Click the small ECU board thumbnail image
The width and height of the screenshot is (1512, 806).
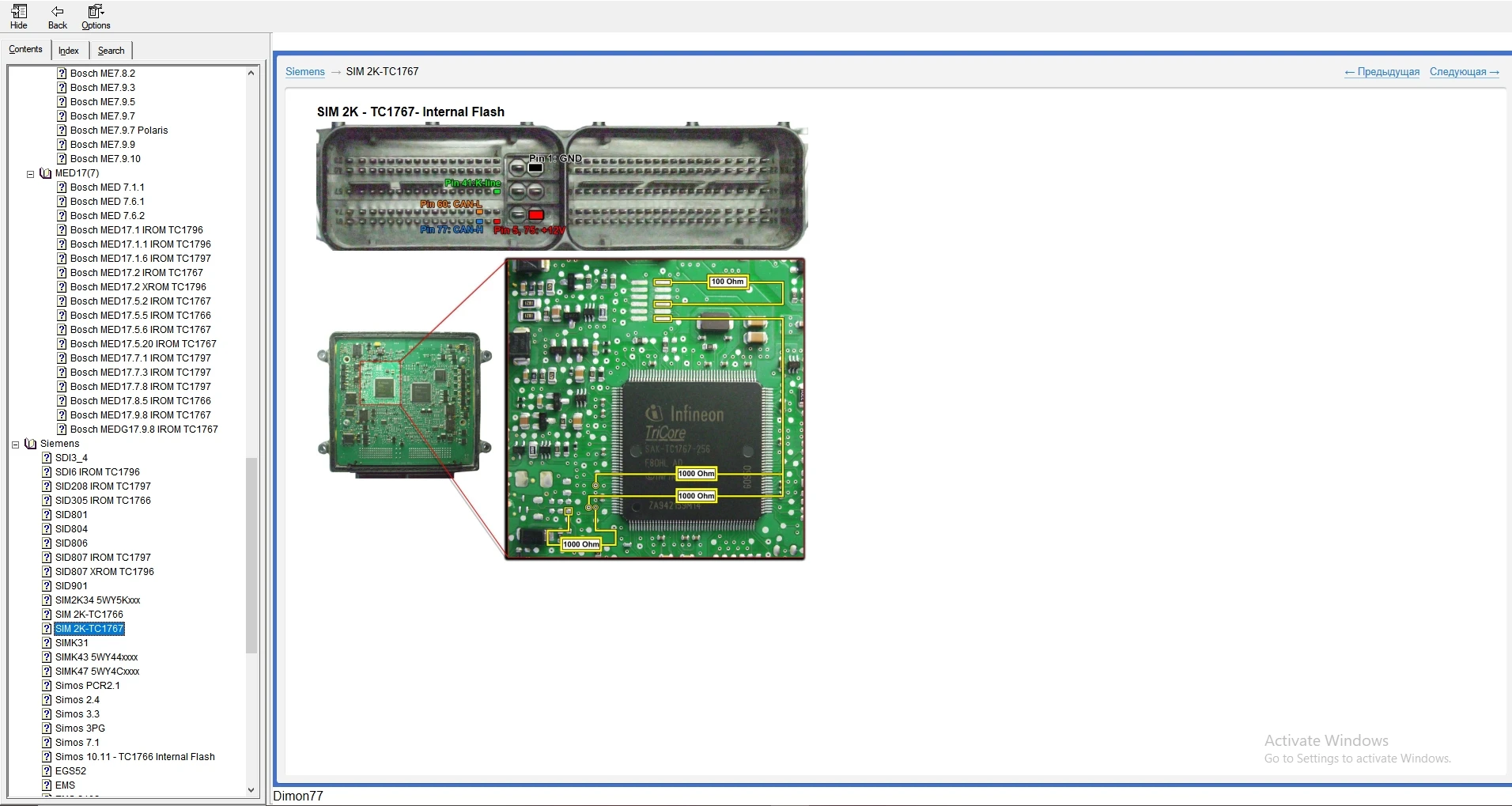(x=404, y=403)
